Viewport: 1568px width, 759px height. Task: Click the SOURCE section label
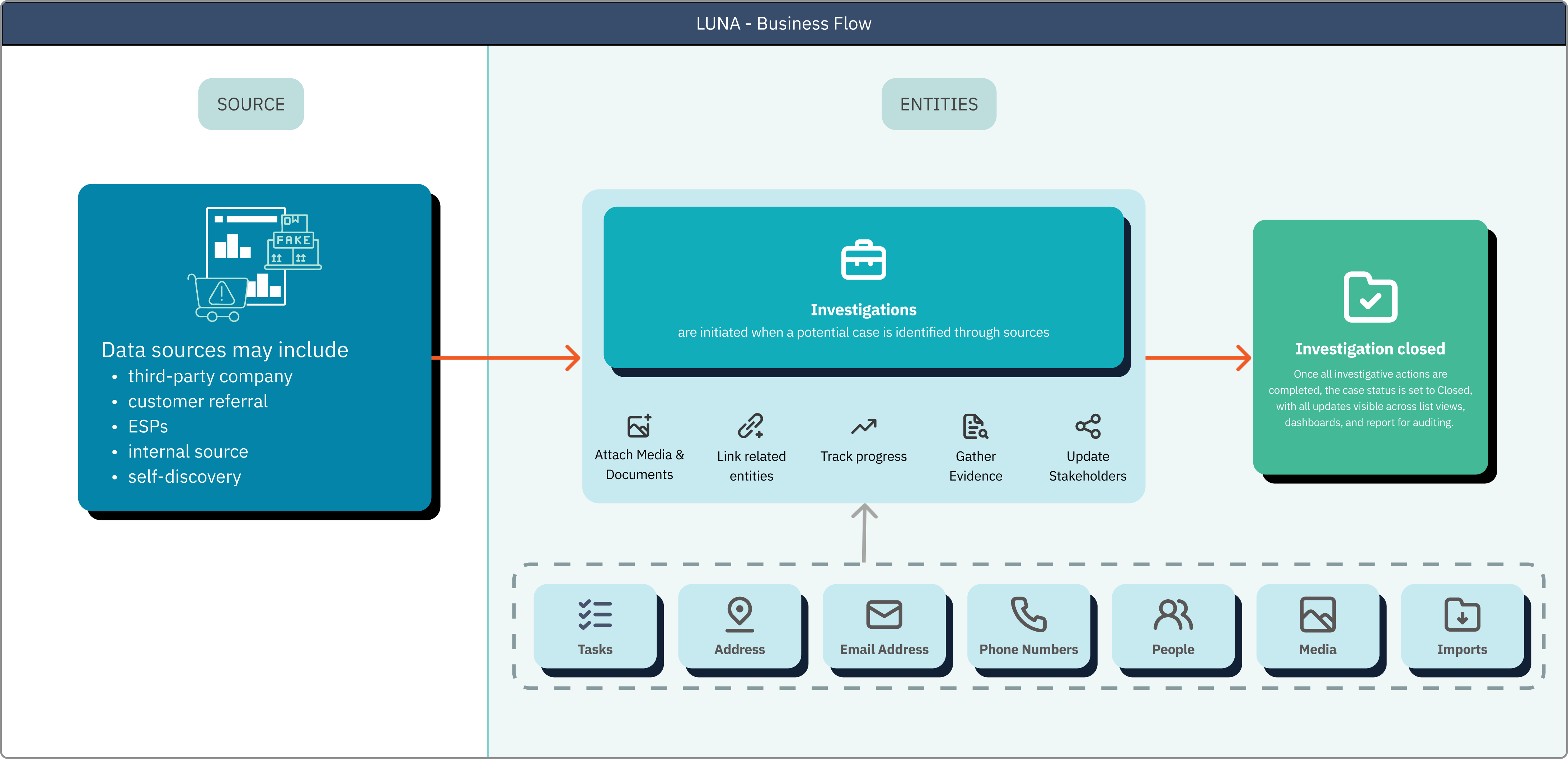[251, 104]
